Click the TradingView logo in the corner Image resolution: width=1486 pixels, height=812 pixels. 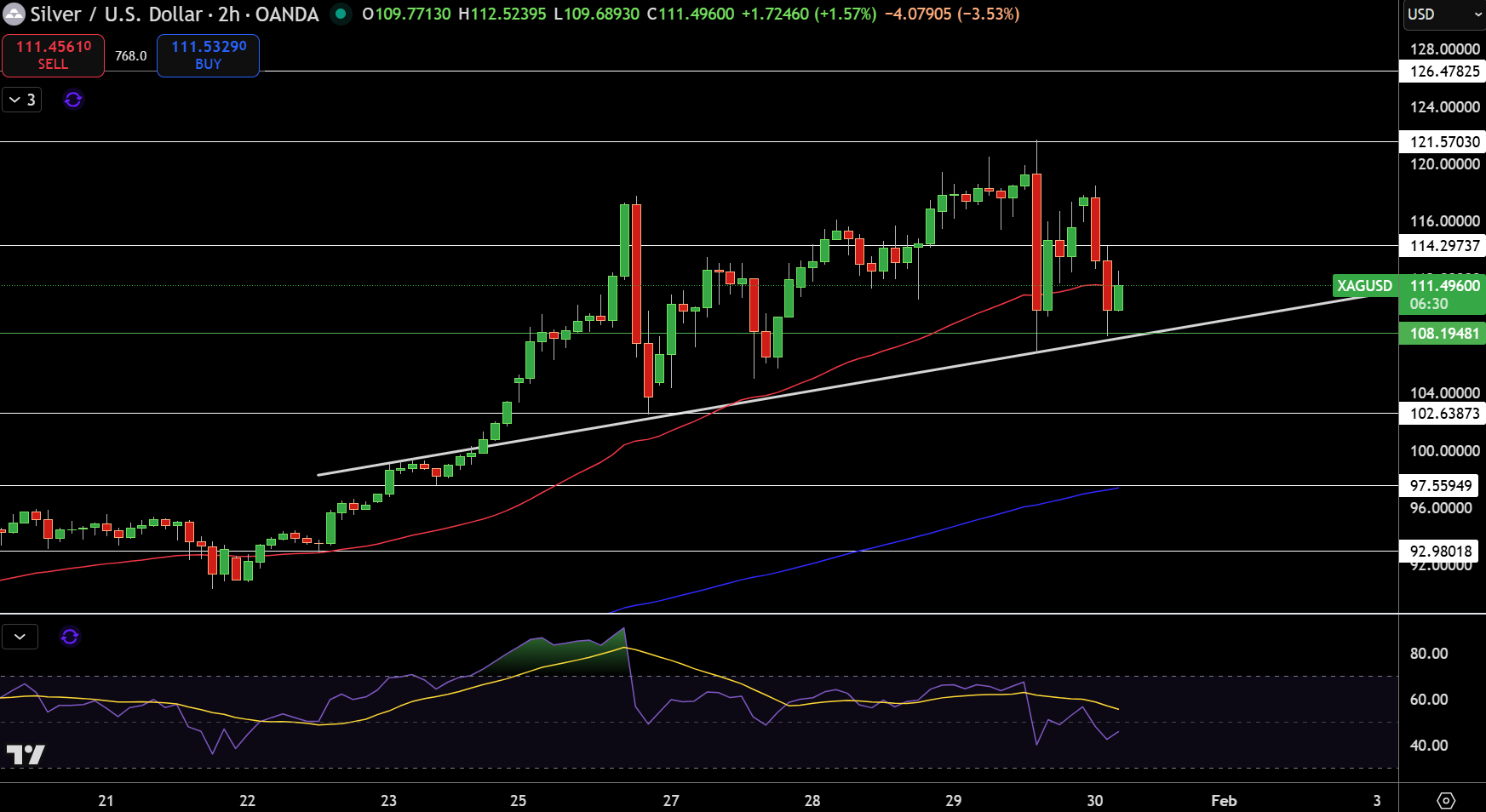click(x=26, y=755)
